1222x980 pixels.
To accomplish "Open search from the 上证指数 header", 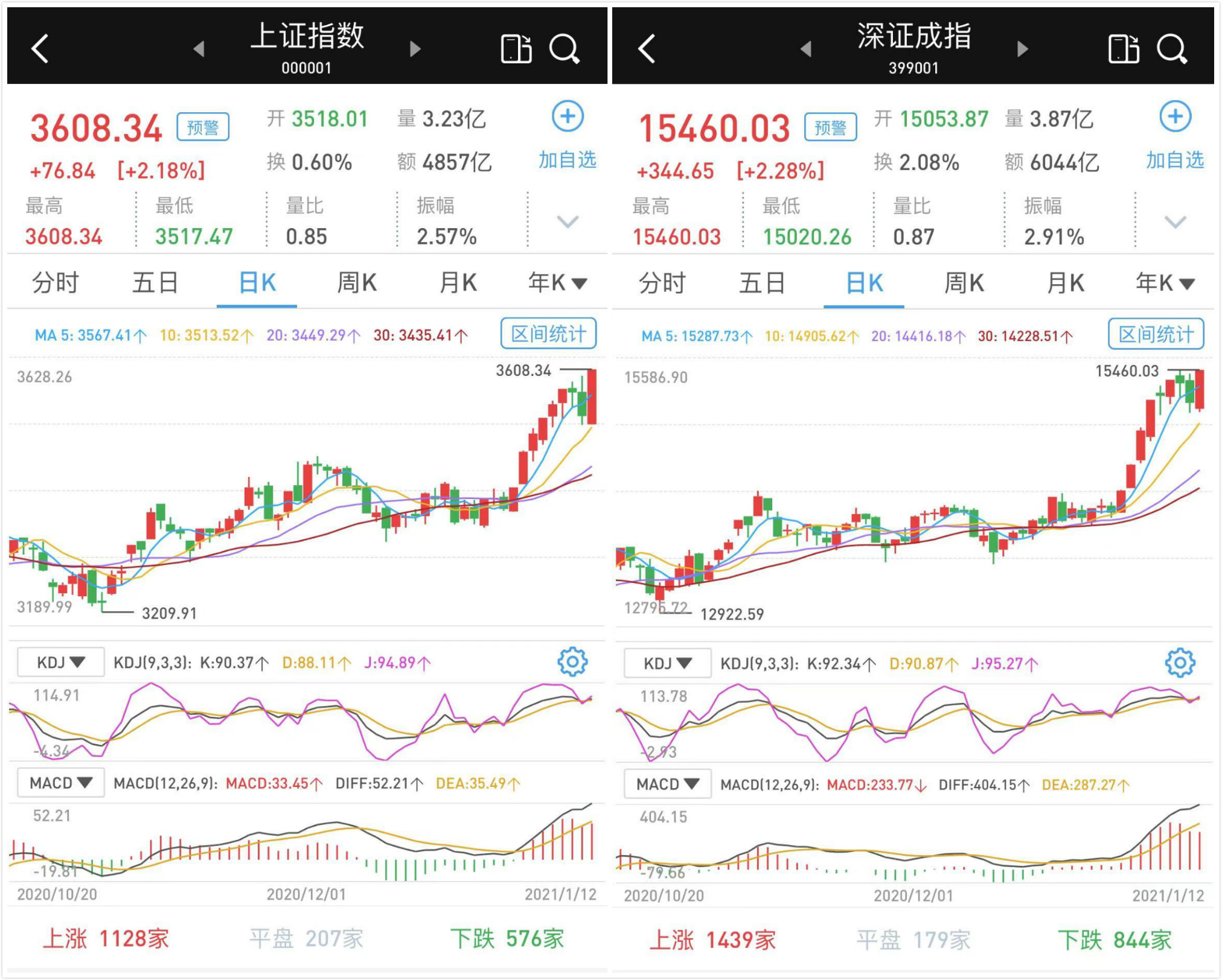I will pyautogui.click(x=565, y=49).
